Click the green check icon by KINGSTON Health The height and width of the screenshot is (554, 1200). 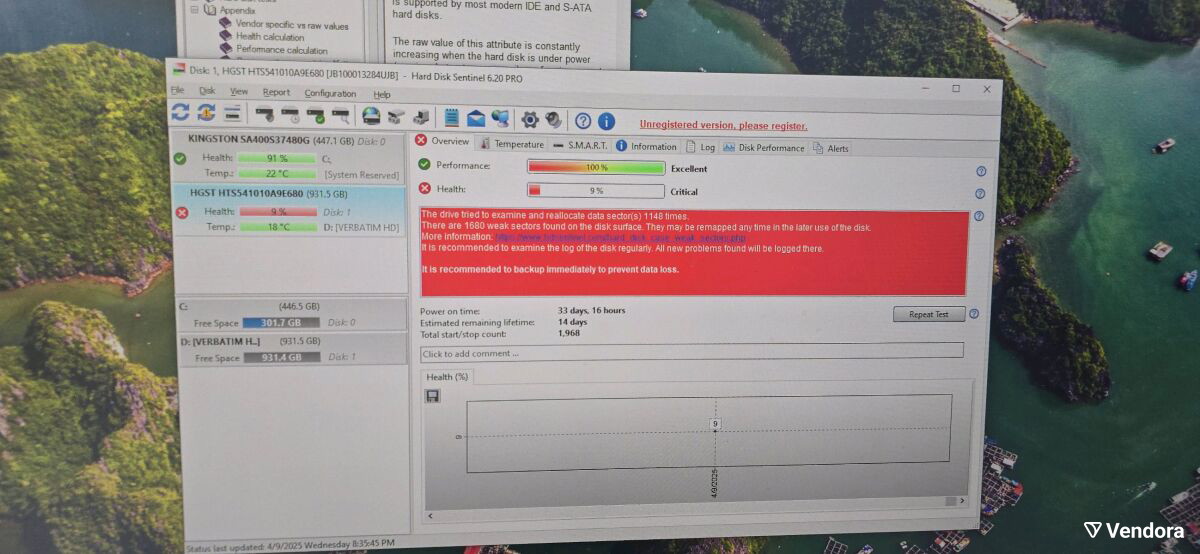[180, 158]
